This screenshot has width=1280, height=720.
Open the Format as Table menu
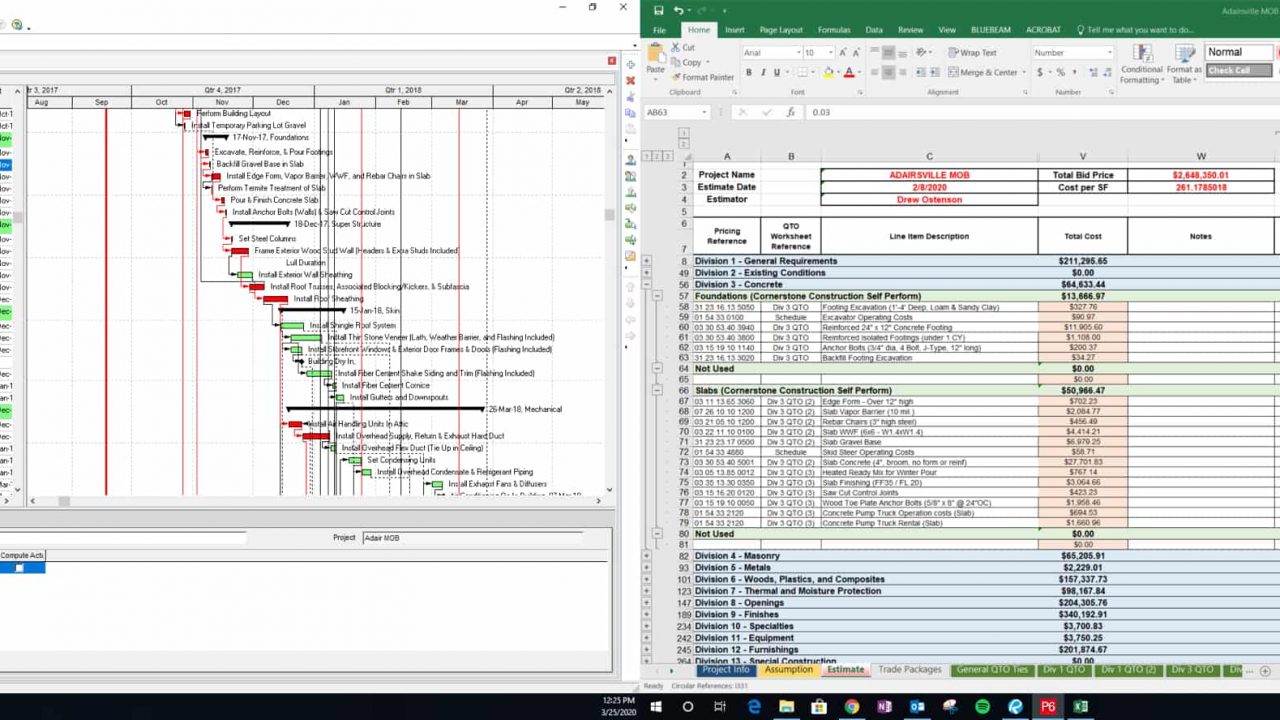click(x=1183, y=64)
